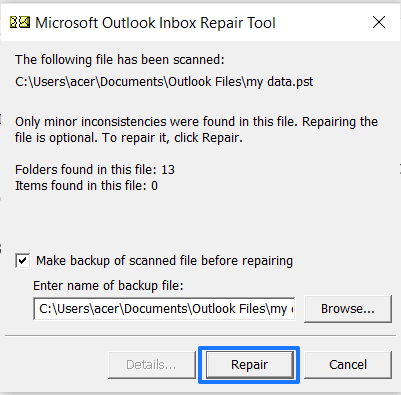Close the Inbox Repair Tool dialog
This screenshot has height=395, width=401.
(x=379, y=23)
